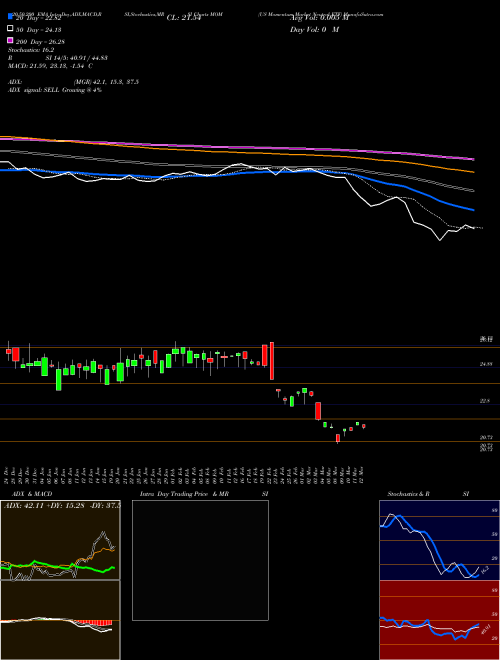This screenshot has height=660, width=500.
Task: Click the 'MACD: 21.59, 23.13, -1.54' readout
Action: pyautogui.click(x=48, y=66)
